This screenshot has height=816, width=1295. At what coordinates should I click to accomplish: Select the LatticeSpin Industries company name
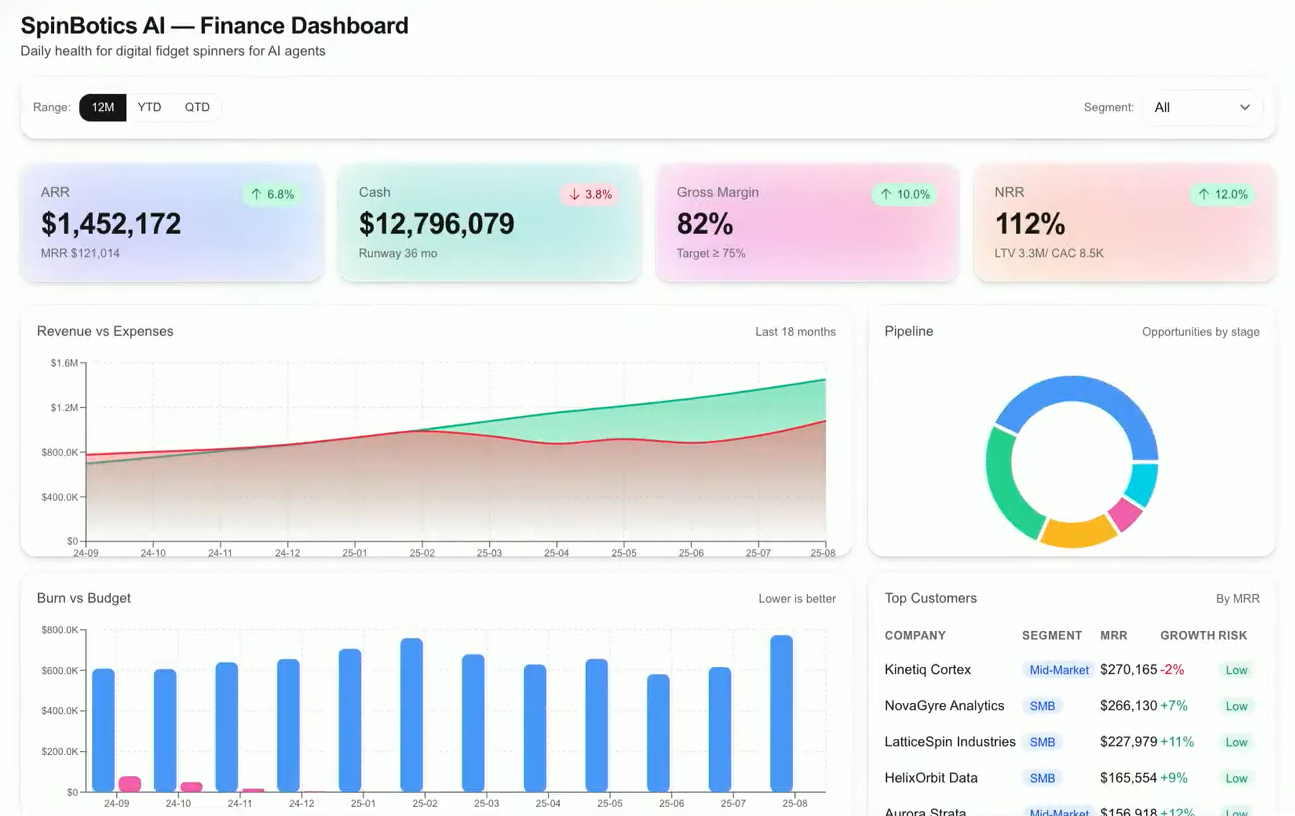pos(950,741)
